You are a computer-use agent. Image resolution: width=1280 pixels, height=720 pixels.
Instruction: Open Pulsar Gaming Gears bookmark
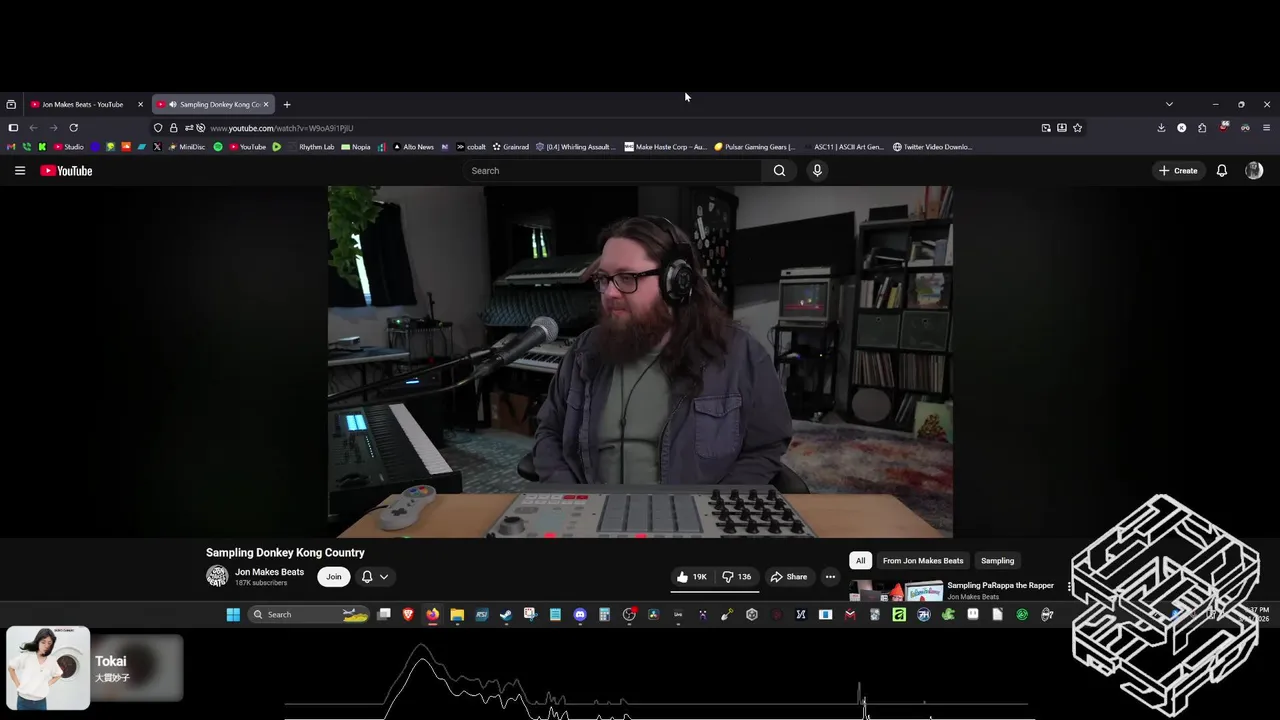coord(755,147)
